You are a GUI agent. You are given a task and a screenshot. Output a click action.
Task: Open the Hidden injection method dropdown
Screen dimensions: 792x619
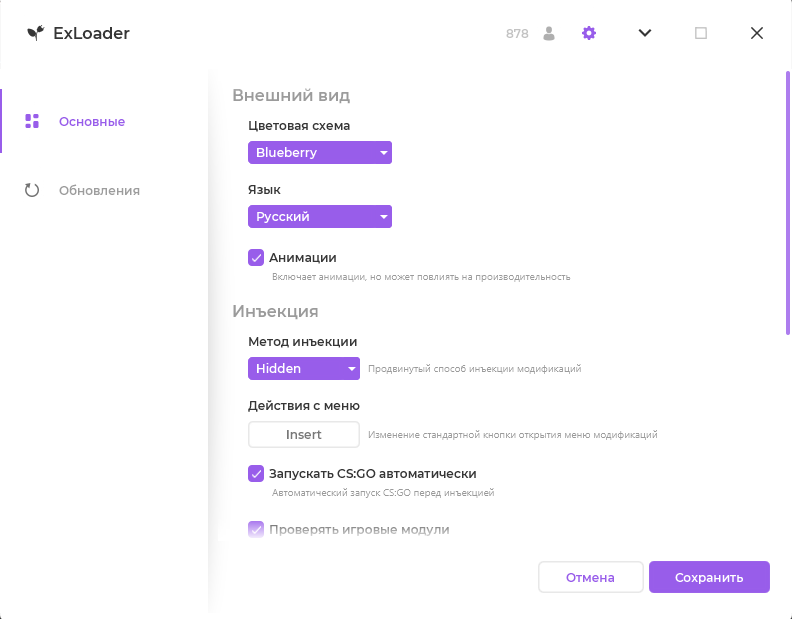pyautogui.click(x=304, y=368)
